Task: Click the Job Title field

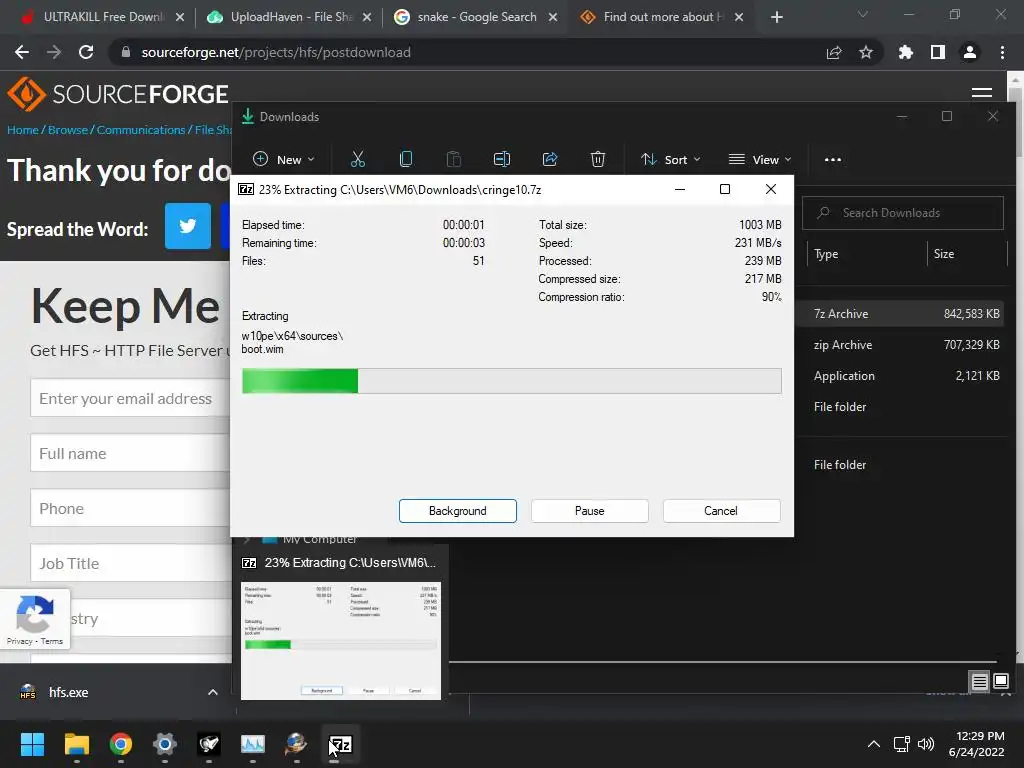Action: pyautogui.click(x=131, y=562)
